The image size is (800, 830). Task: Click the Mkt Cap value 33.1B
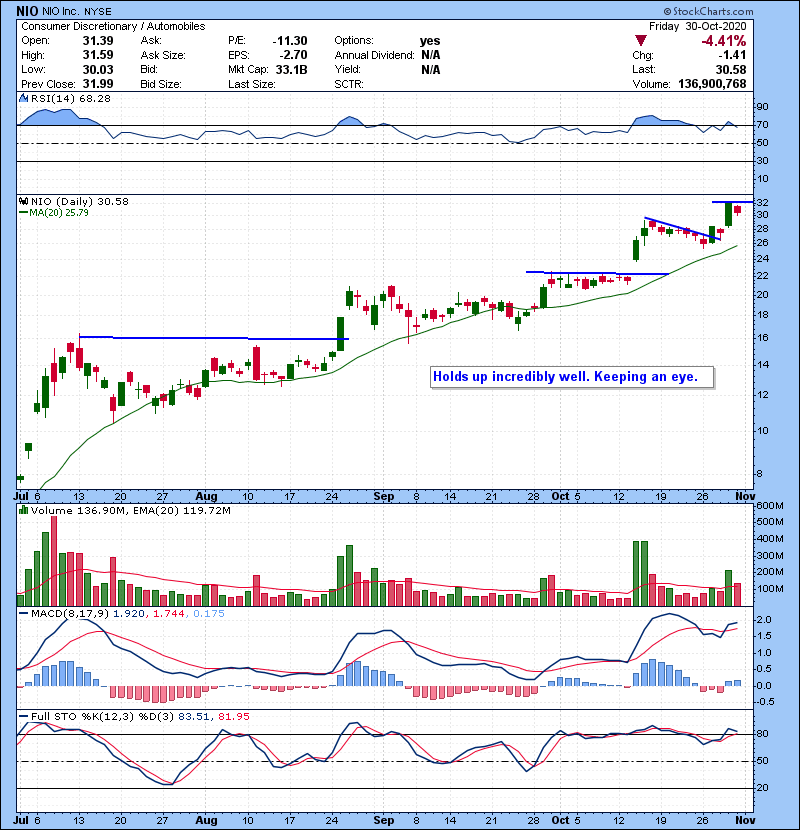pyautogui.click(x=291, y=69)
